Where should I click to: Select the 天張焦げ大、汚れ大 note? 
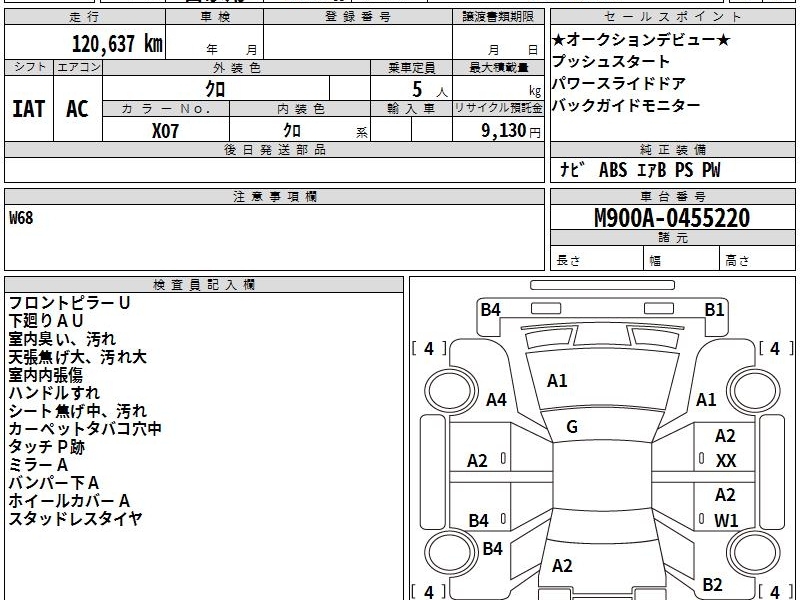[x=78, y=357]
